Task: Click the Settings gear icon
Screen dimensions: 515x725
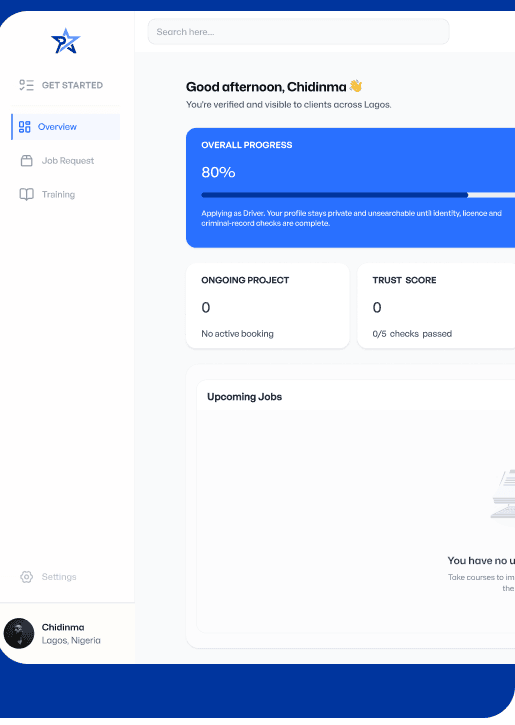Action: [26, 577]
